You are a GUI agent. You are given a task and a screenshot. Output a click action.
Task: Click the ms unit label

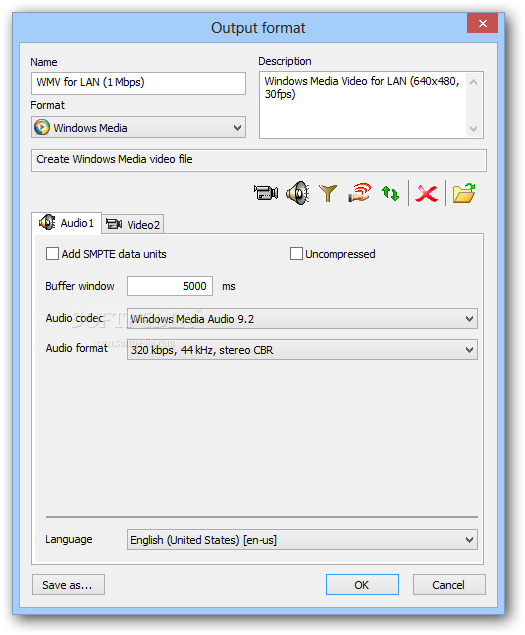pos(229,286)
